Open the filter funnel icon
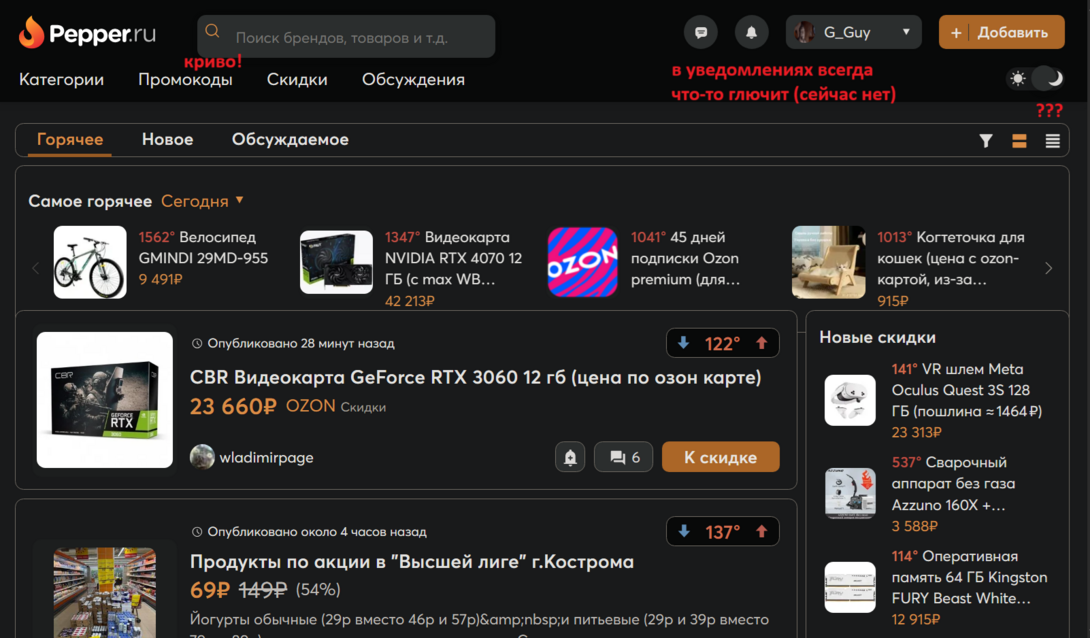 [986, 141]
